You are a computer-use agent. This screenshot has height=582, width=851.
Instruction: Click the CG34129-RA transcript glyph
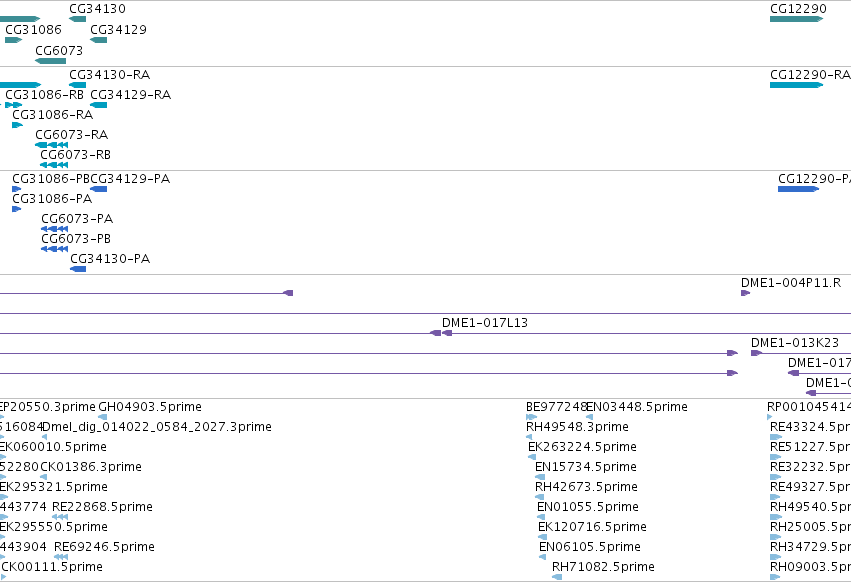click(98, 105)
